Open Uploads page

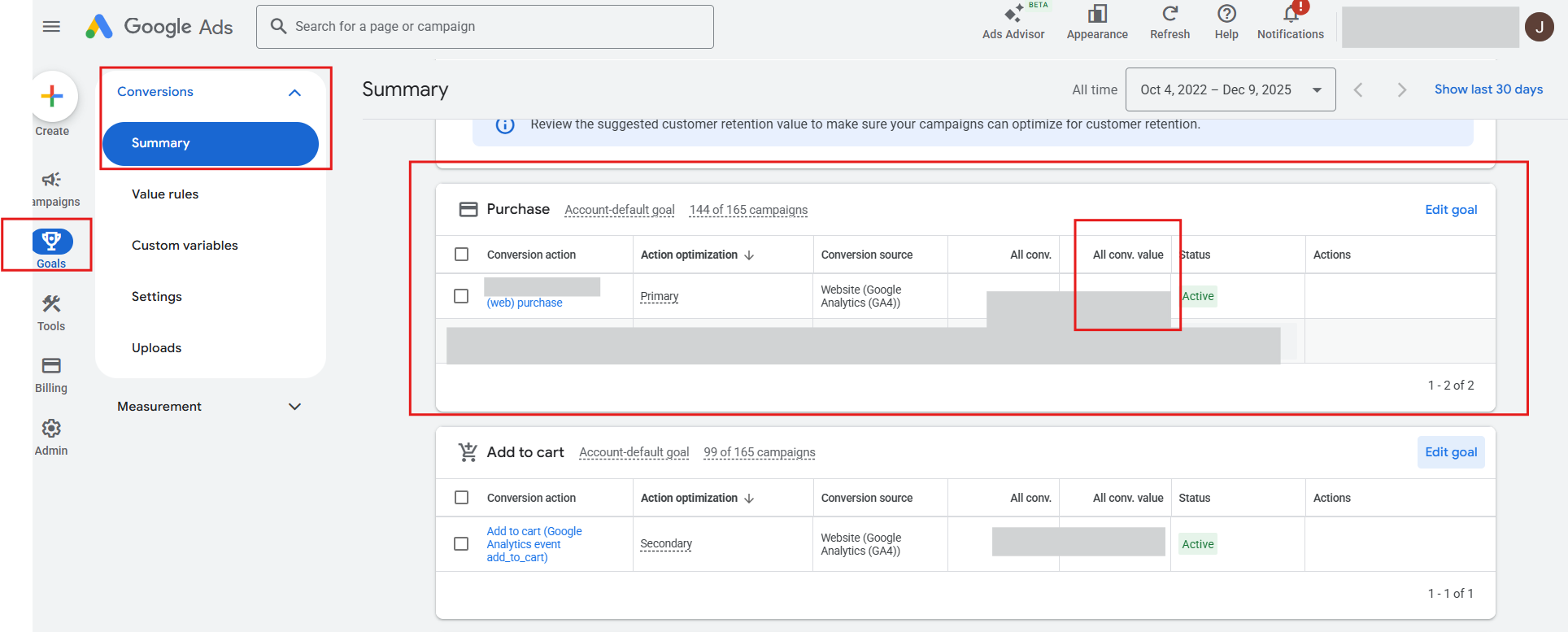click(157, 348)
